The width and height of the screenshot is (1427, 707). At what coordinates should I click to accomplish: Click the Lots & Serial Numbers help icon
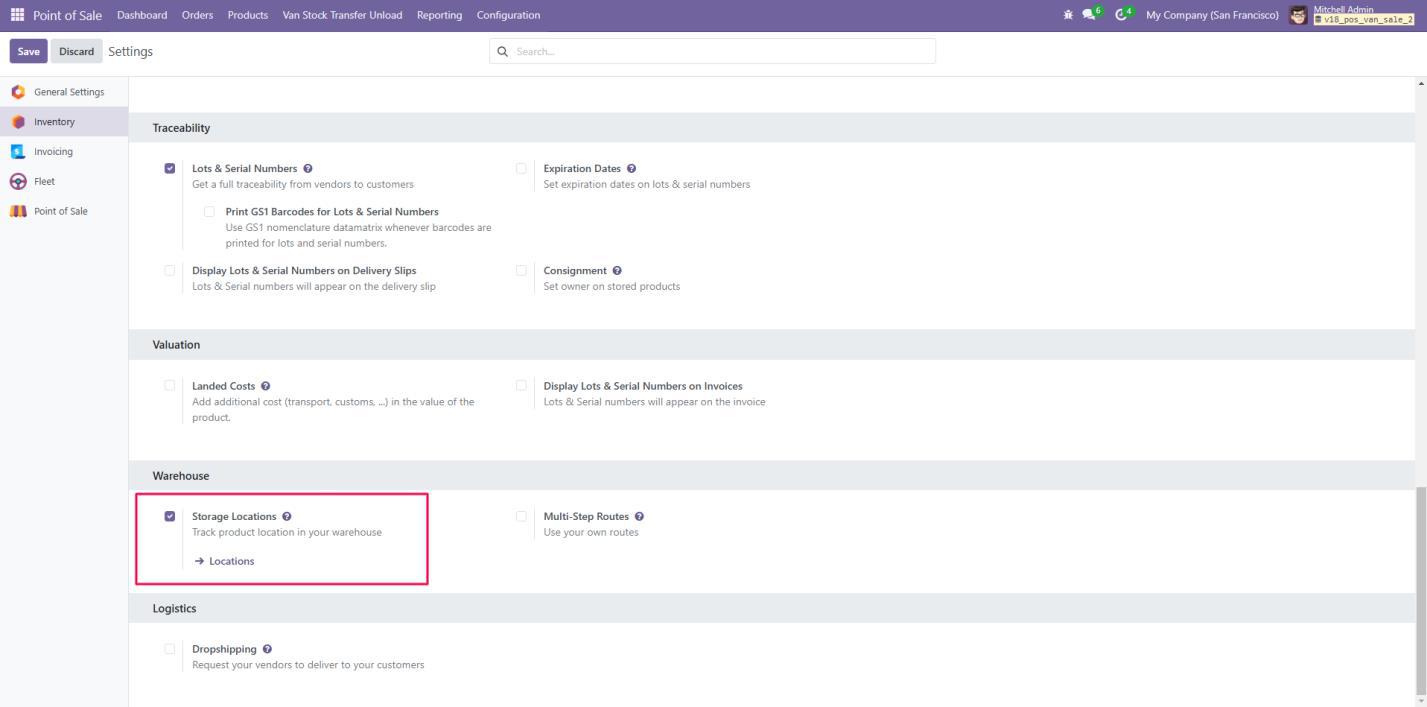coord(308,169)
